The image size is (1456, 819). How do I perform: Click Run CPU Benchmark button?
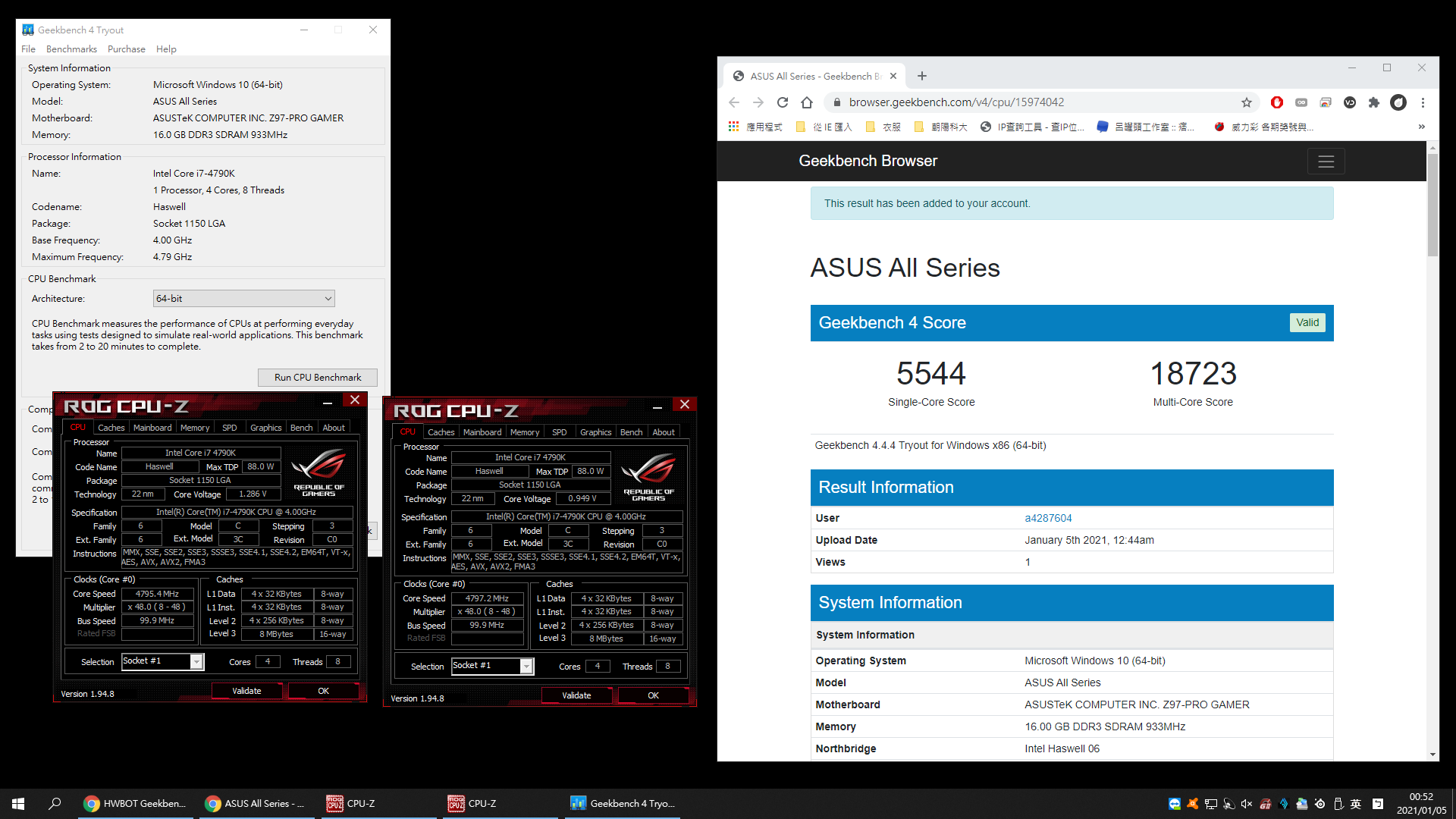[x=318, y=378]
